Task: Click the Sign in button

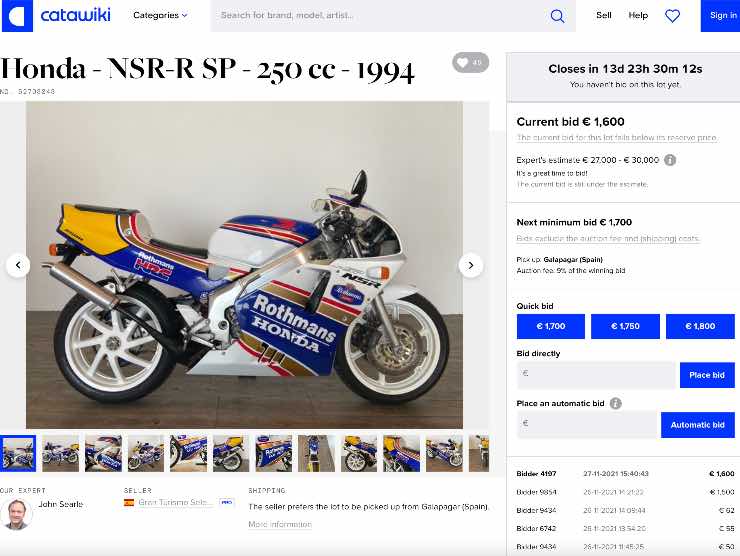Action: tap(721, 16)
